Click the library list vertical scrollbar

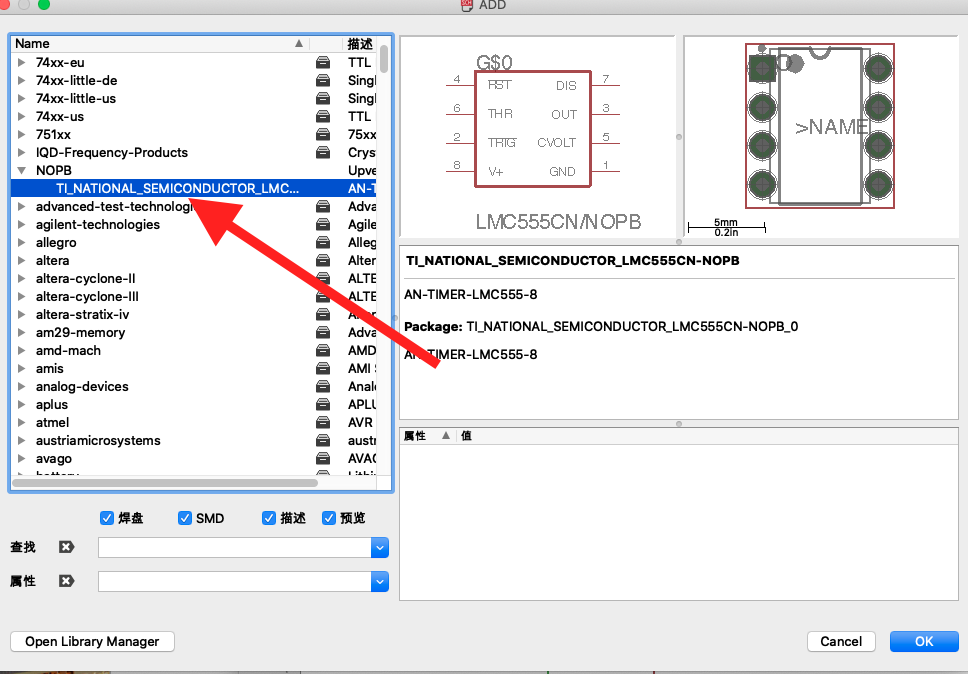pyautogui.click(x=384, y=59)
